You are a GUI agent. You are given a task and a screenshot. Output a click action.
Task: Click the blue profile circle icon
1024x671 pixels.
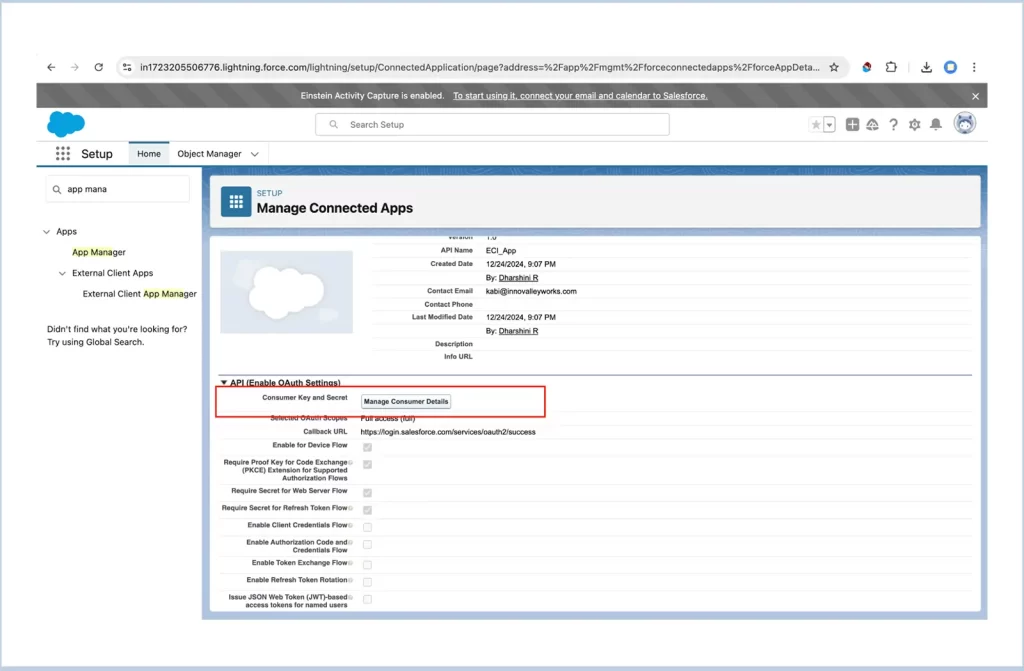tap(950, 67)
